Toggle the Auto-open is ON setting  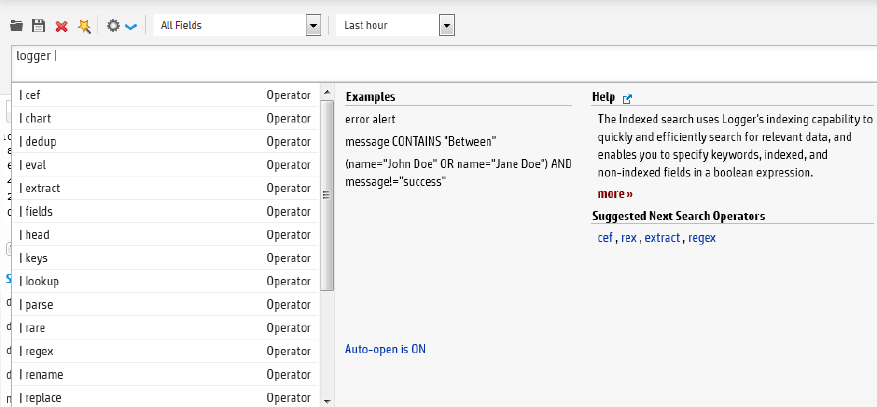[x=385, y=349]
